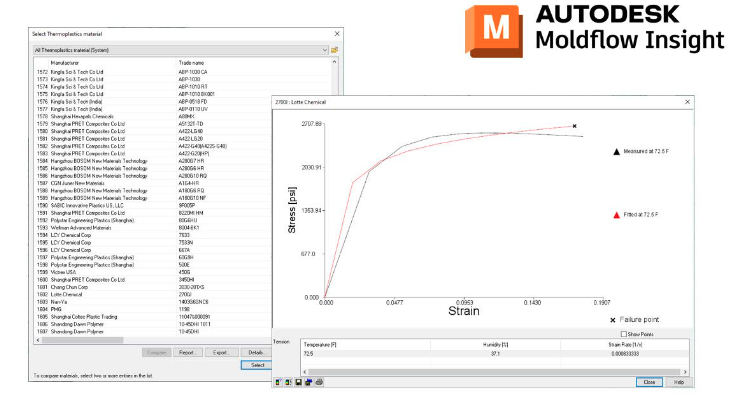Click the tension table horizontal scrollbar
729x405 pixels.
[494, 372]
